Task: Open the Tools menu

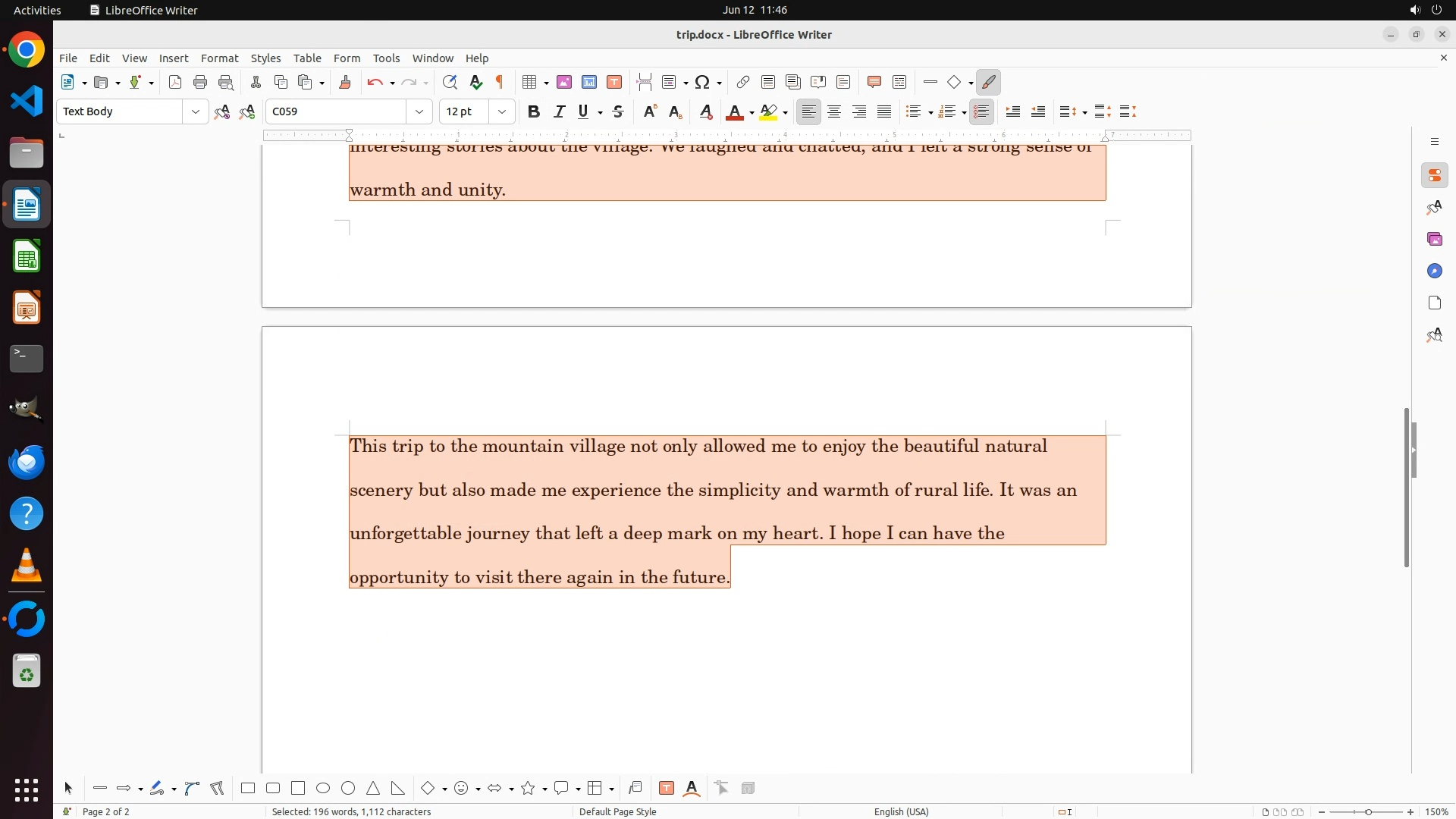Action: (x=386, y=58)
